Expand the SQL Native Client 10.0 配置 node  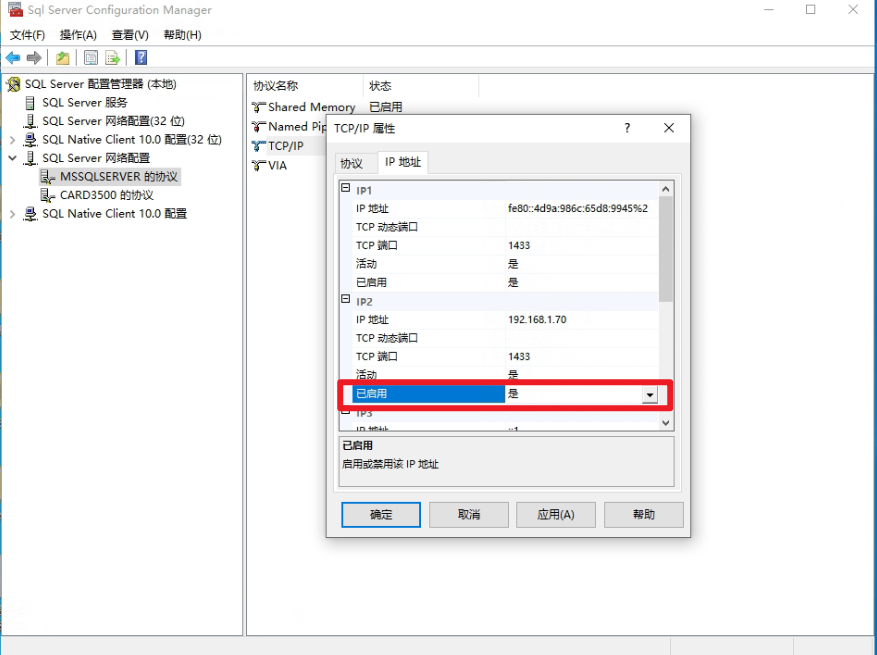click(x=12, y=214)
